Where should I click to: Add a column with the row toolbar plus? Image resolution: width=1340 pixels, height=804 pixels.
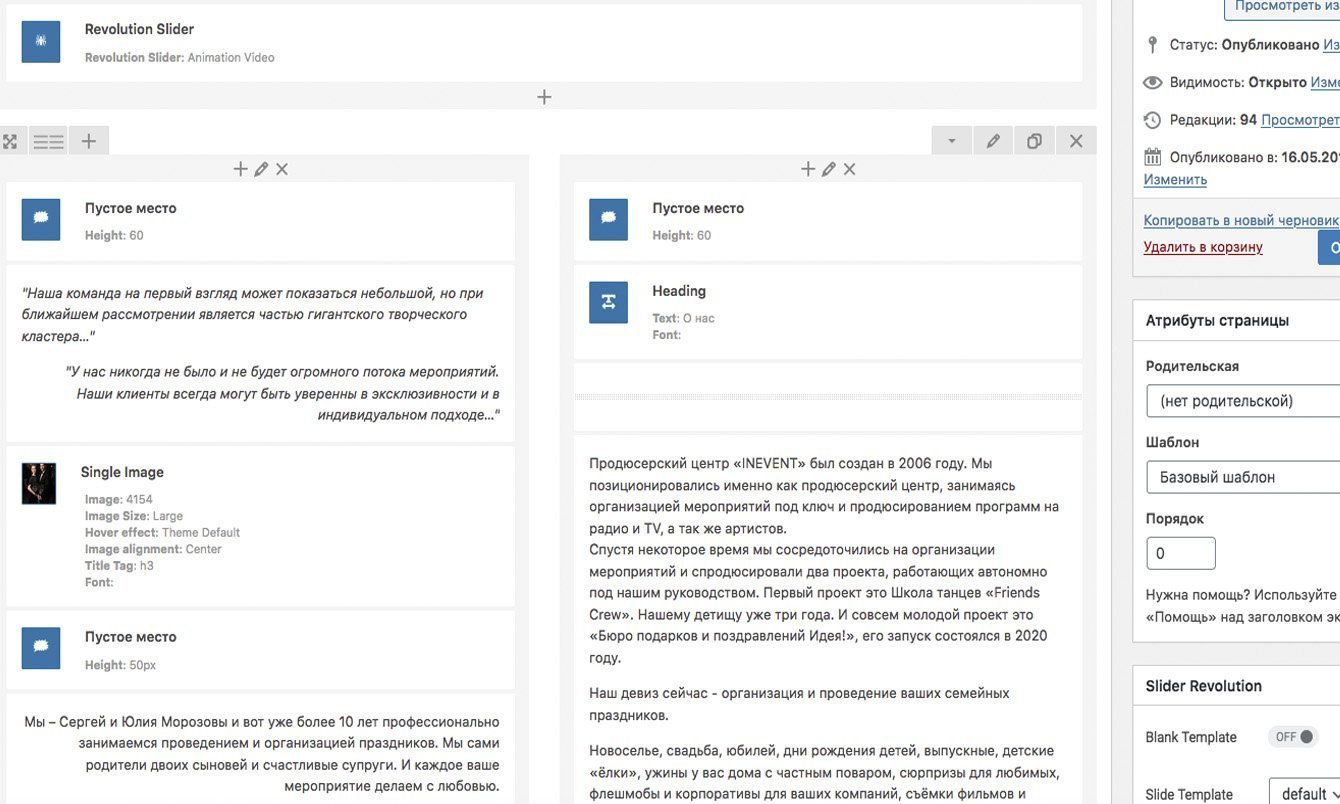pyautogui.click(x=89, y=141)
